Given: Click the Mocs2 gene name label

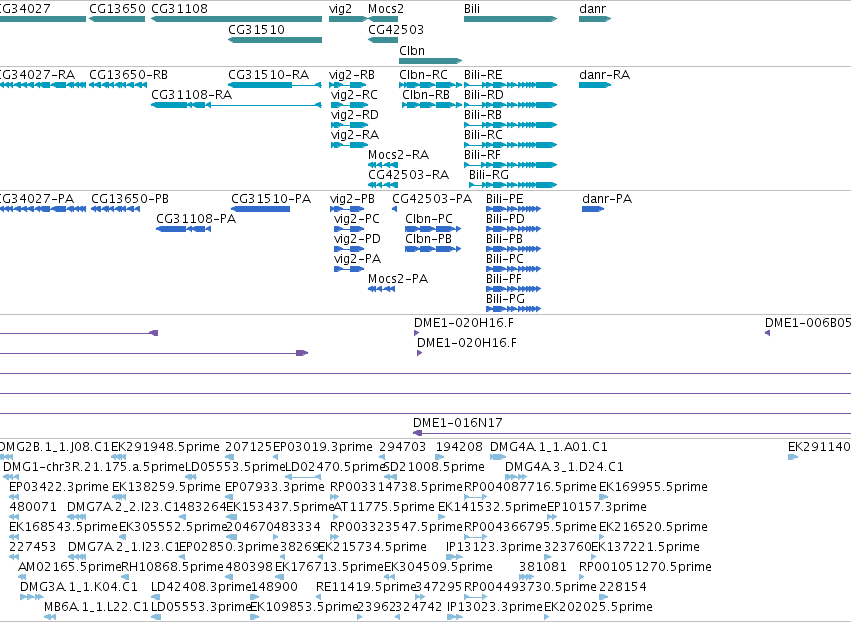Looking at the screenshot, I should [385, 9].
